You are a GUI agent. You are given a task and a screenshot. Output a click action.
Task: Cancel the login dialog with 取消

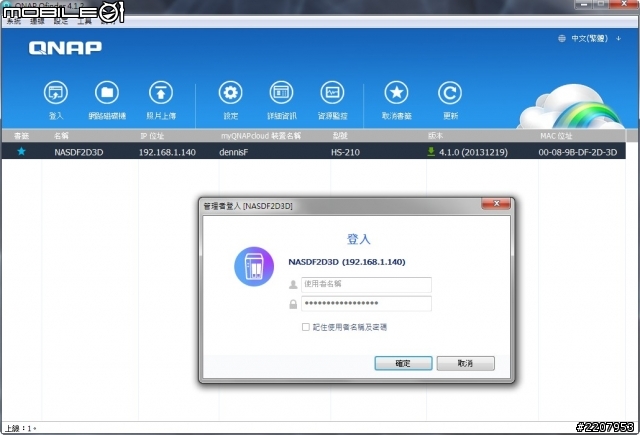pyautogui.click(x=465, y=363)
